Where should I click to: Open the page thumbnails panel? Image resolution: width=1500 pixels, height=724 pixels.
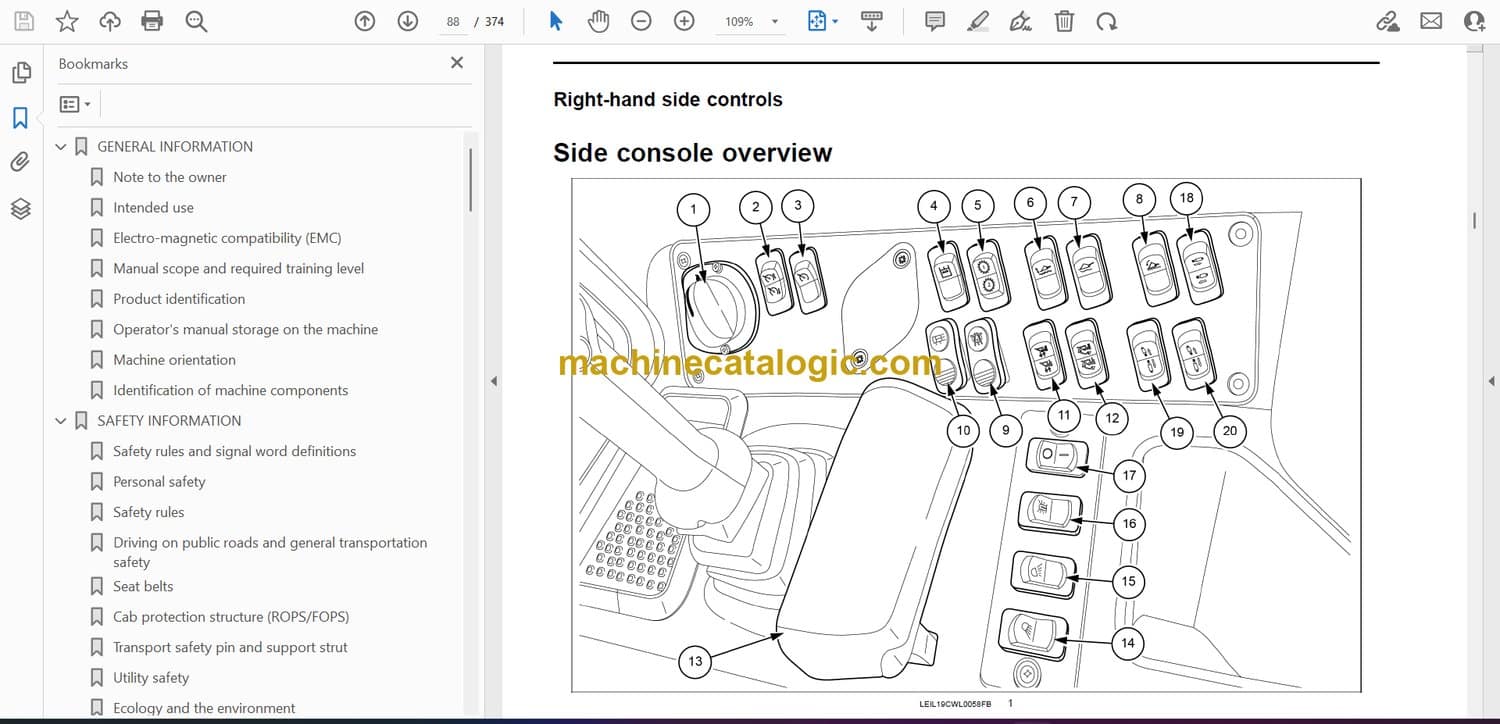click(x=21, y=73)
